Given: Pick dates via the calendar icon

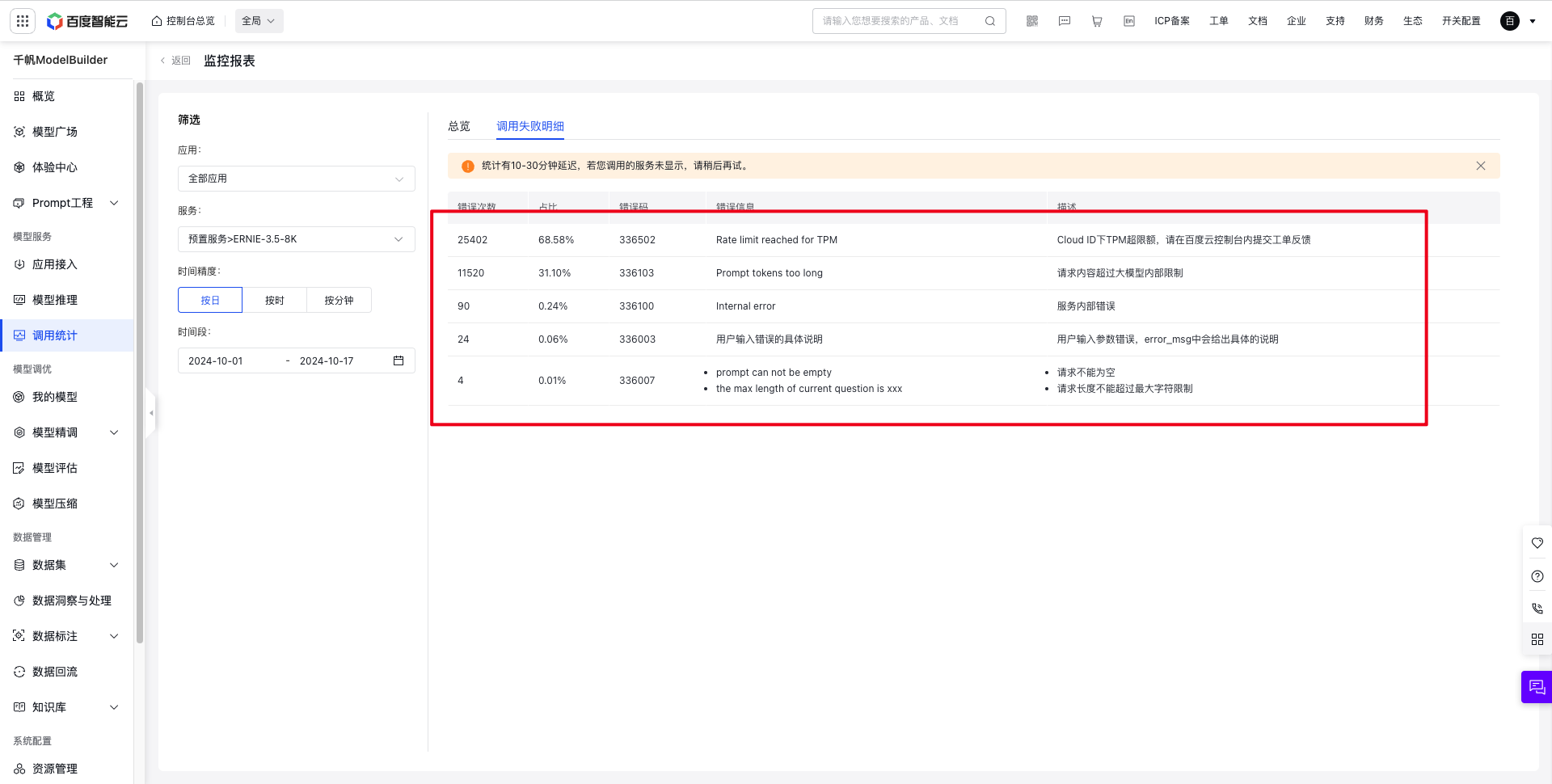Looking at the screenshot, I should (399, 360).
